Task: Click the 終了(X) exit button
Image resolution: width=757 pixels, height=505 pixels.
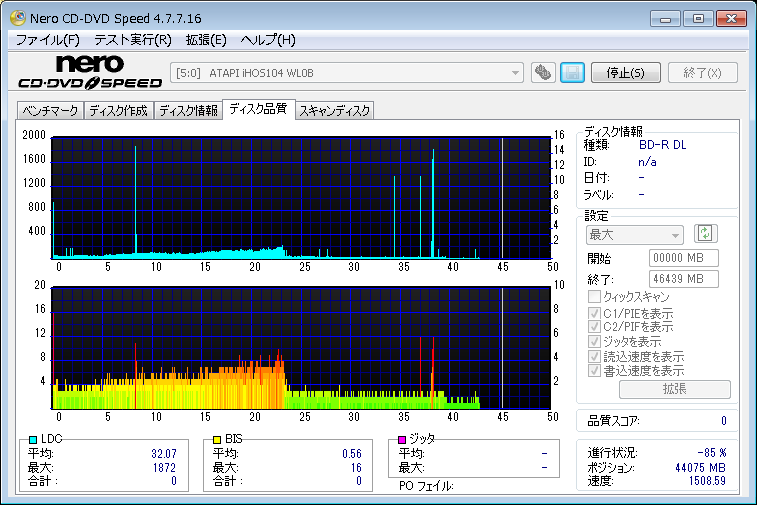Action: click(702, 73)
